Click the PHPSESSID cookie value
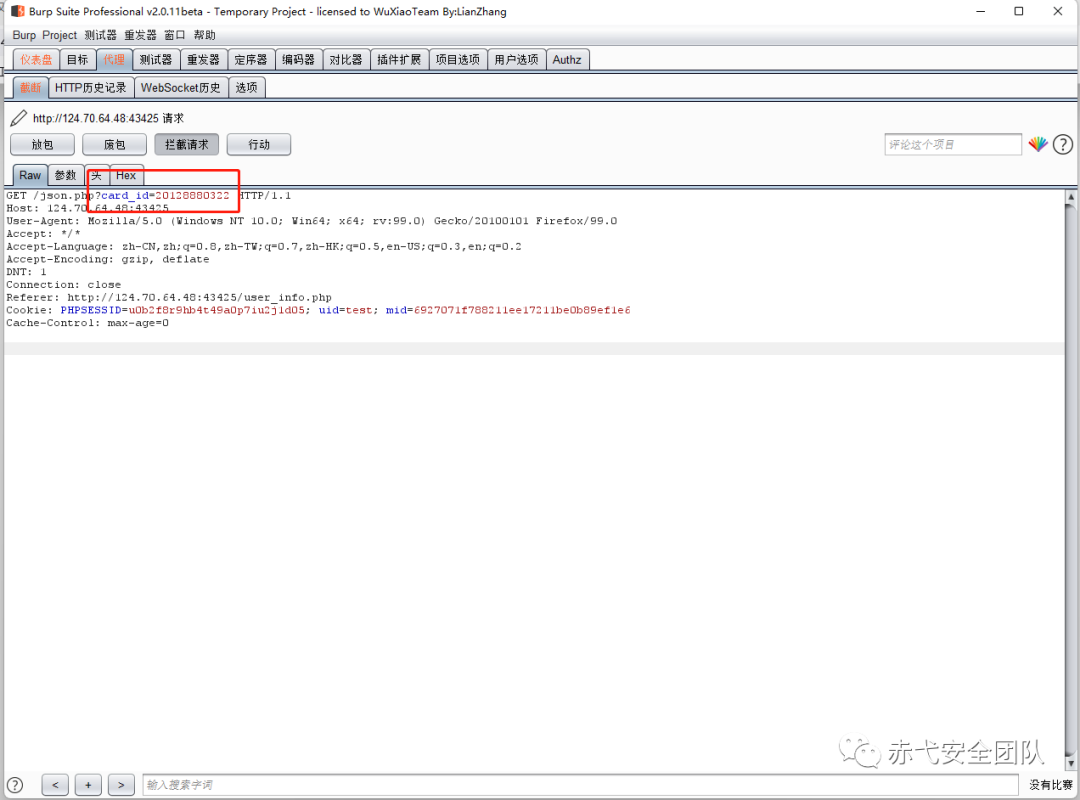The image size is (1080, 800). click(217, 310)
